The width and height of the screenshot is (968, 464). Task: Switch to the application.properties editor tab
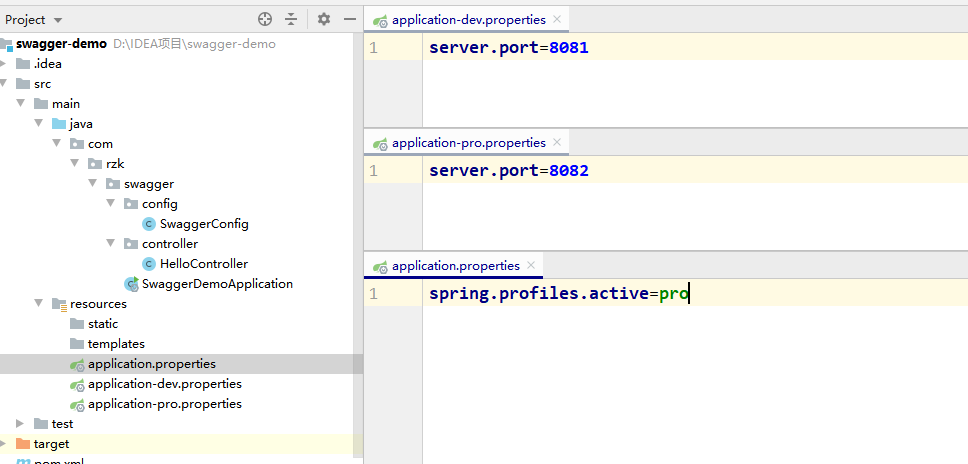[456, 265]
